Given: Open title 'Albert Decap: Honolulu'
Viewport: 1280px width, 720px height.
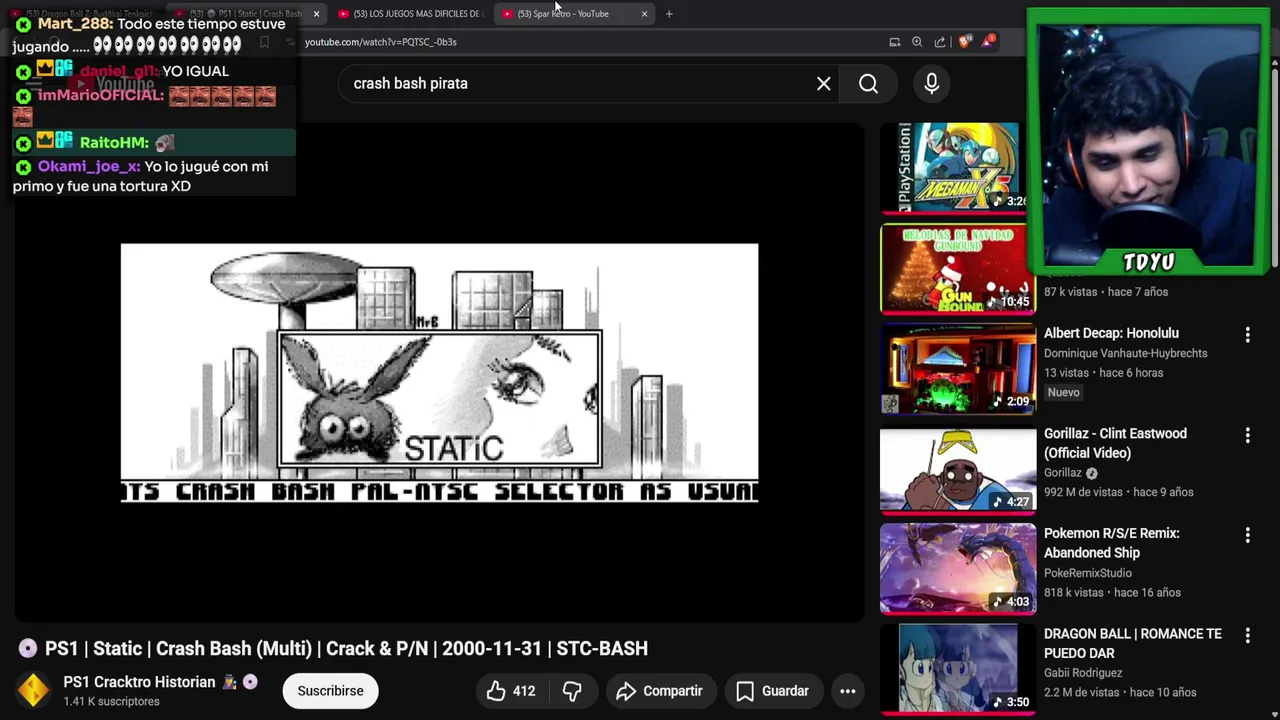Looking at the screenshot, I should point(1111,333).
